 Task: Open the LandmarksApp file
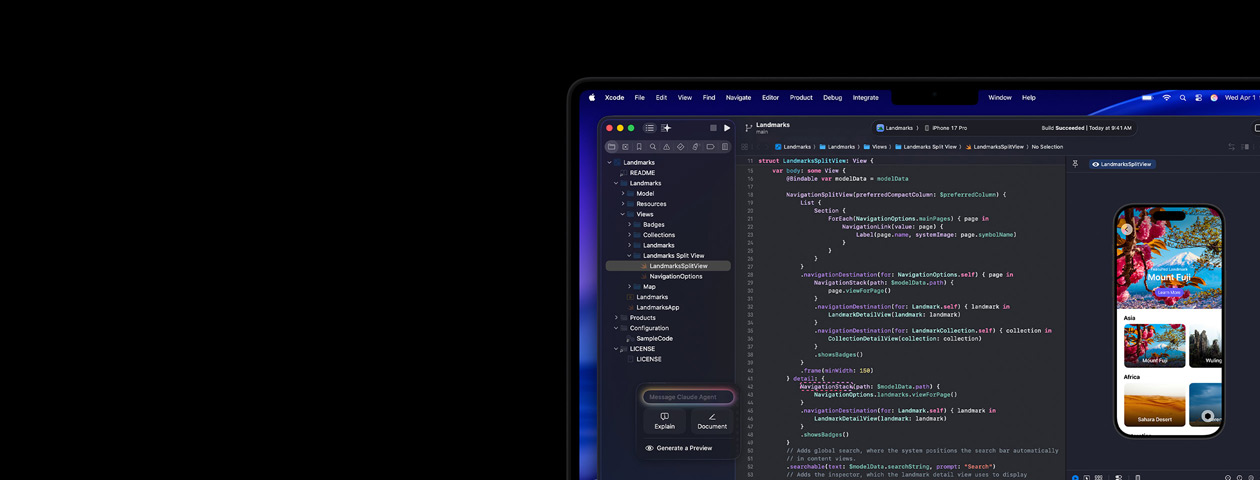657,307
